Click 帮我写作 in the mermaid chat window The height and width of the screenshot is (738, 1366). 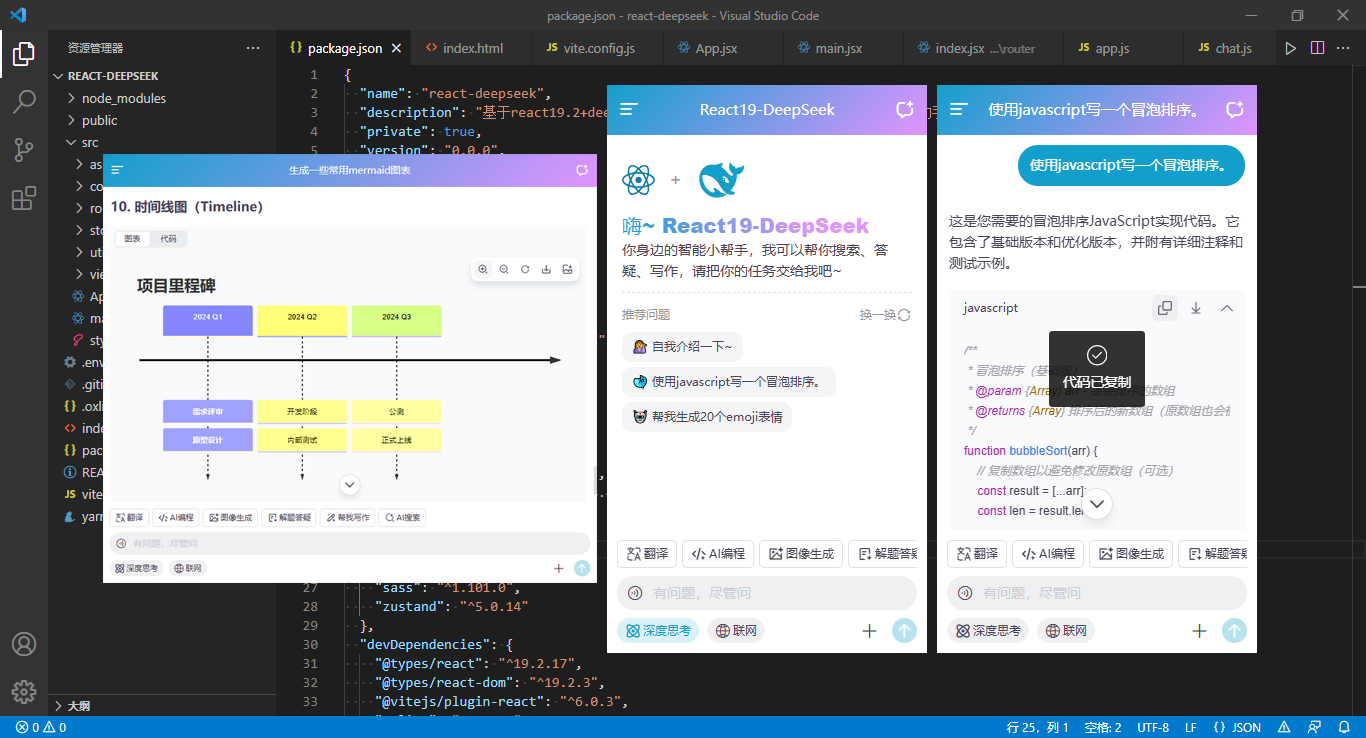[x=348, y=518]
